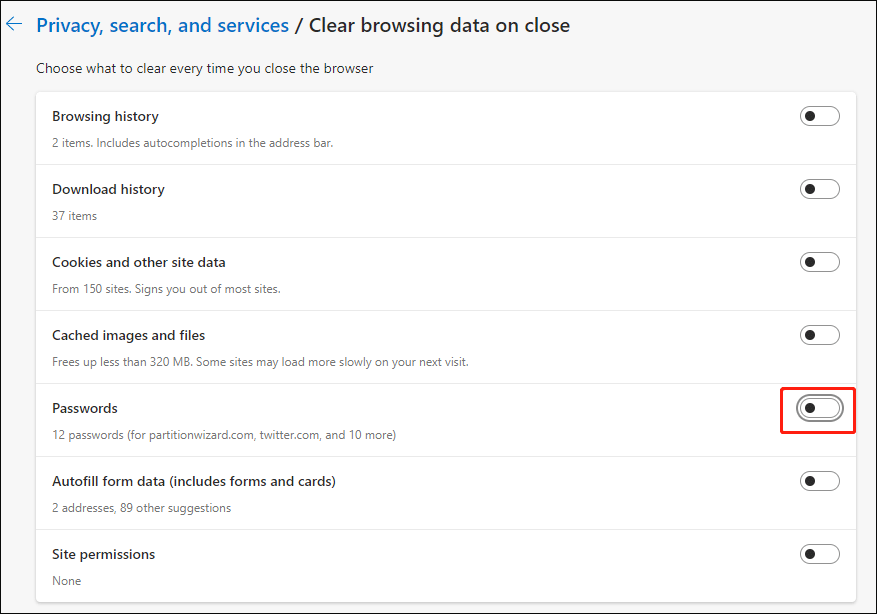877x614 pixels.
Task: Toggle Cookies and other site data on
Action: coord(819,261)
